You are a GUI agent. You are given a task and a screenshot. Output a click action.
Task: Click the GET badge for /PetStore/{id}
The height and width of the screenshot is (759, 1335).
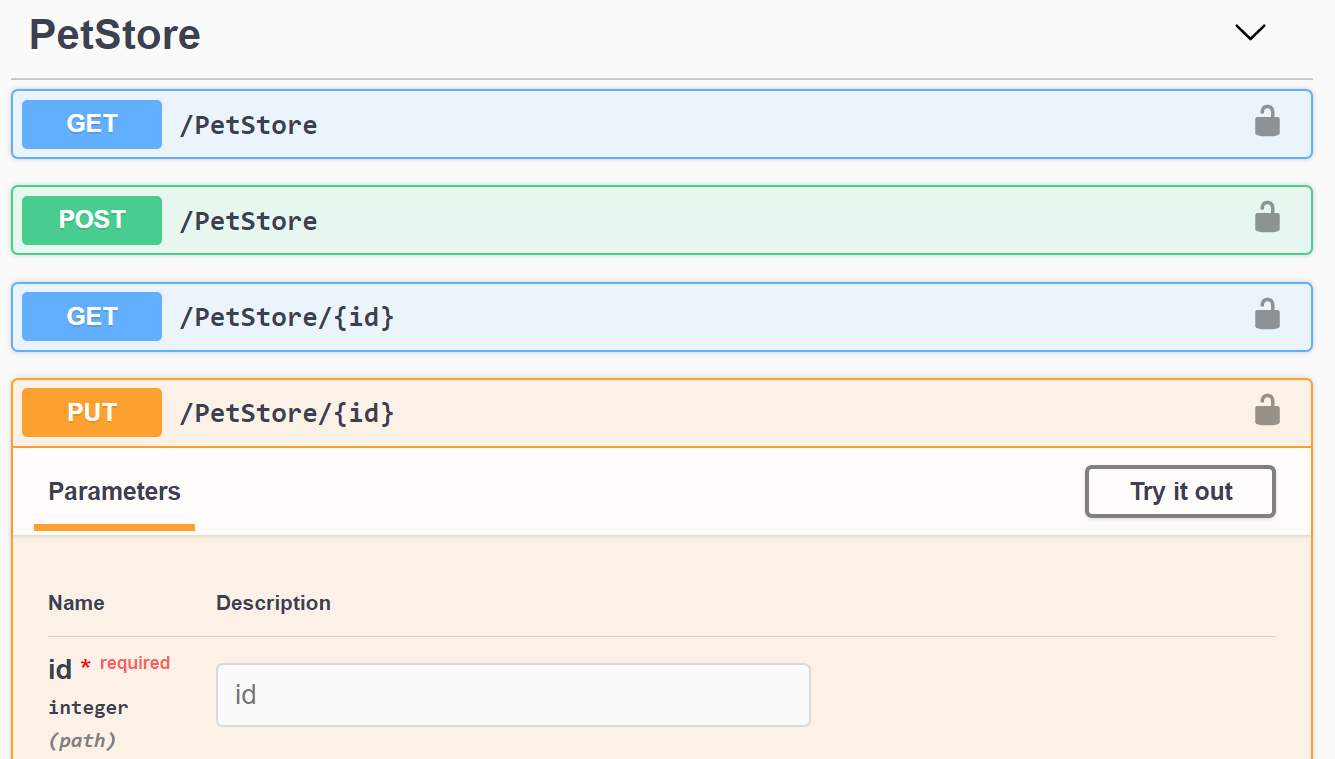click(92, 317)
